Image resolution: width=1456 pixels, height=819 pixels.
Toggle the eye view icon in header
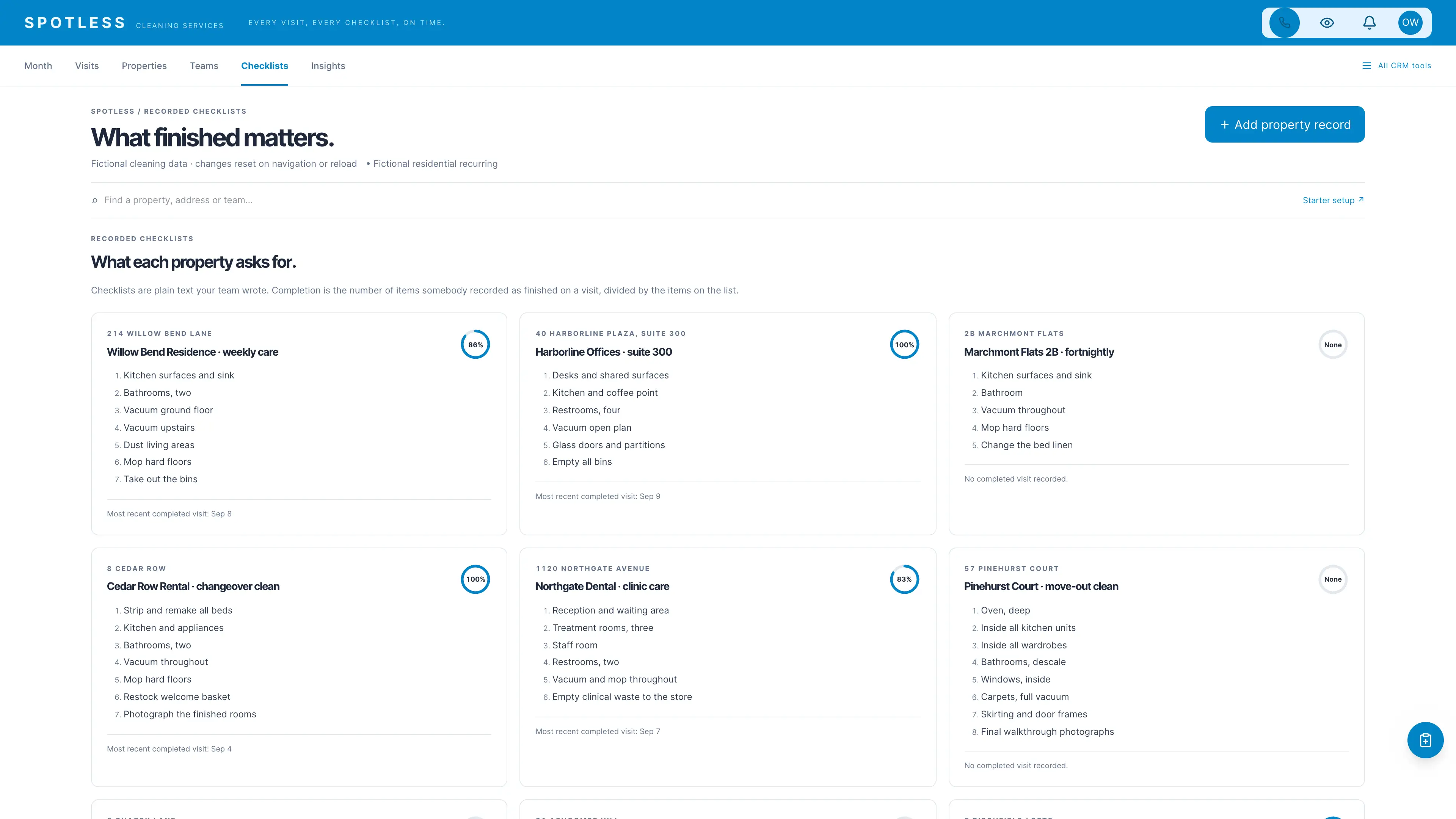click(1327, 23)
